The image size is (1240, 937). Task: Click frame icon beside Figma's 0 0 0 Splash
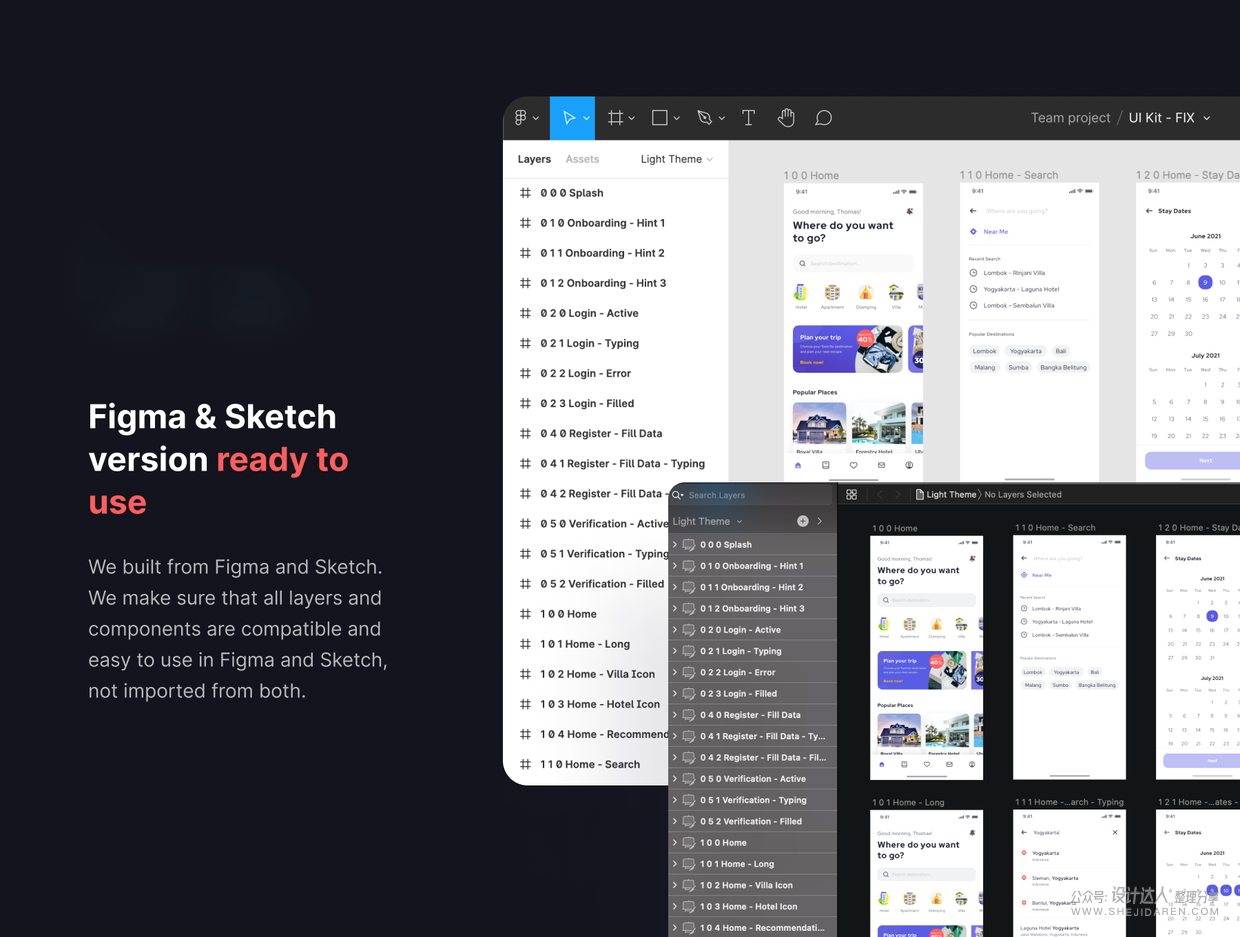click(x=525, y=193)
